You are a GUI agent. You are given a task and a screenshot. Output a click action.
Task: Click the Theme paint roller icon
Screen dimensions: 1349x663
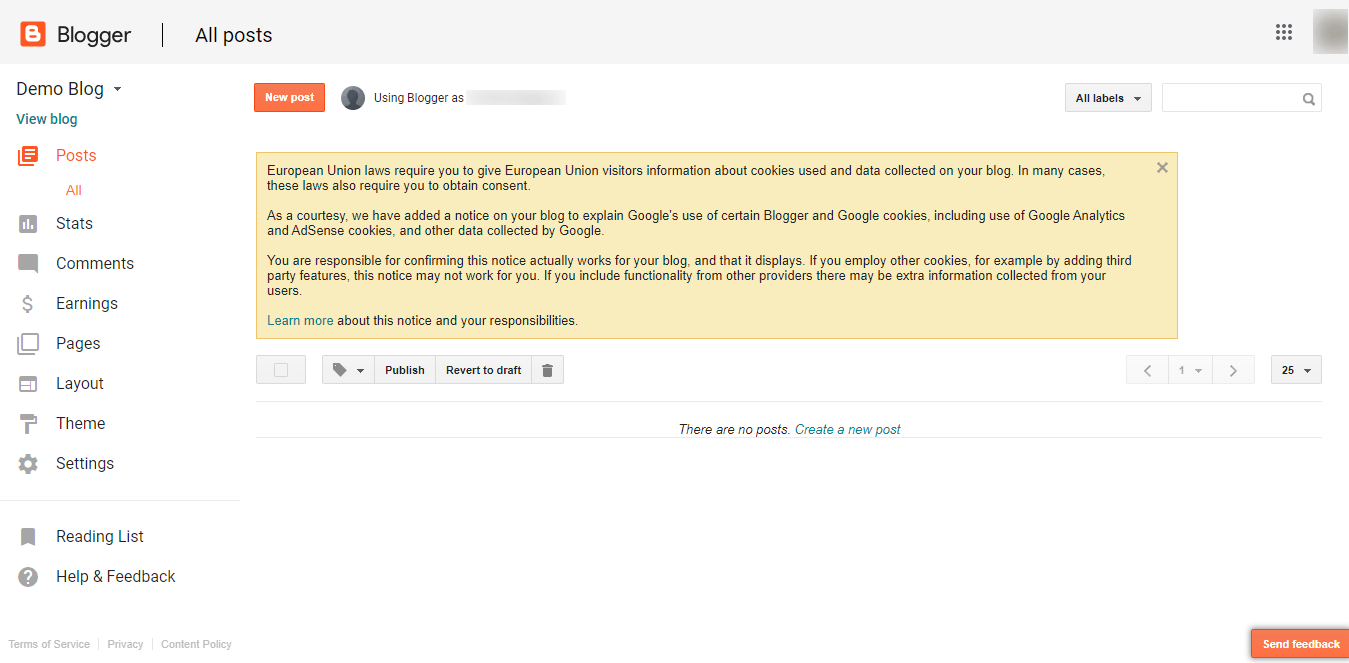pyautogui.click(x=28, y=424)
